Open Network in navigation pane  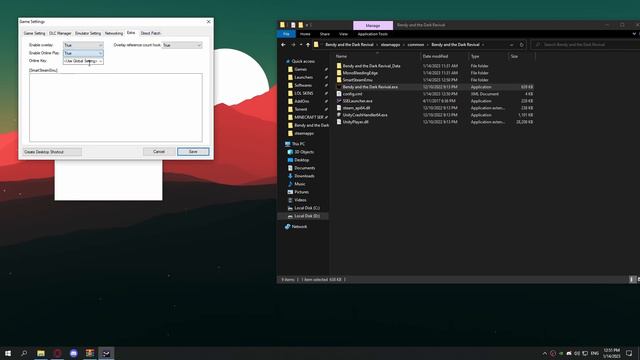pos(299,227)
